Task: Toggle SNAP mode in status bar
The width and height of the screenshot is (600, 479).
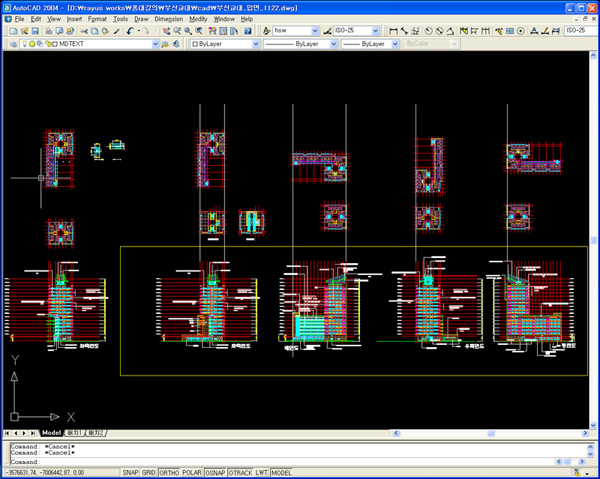Action: (131, 472)
